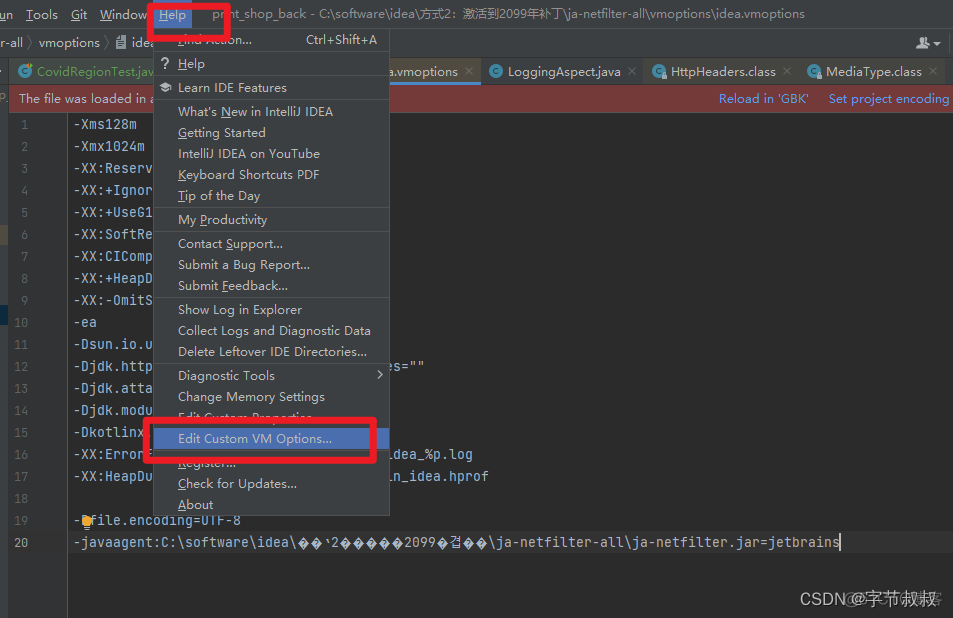
Task: Click the HttpHeaders.class file icon
Action: [659, 72]
